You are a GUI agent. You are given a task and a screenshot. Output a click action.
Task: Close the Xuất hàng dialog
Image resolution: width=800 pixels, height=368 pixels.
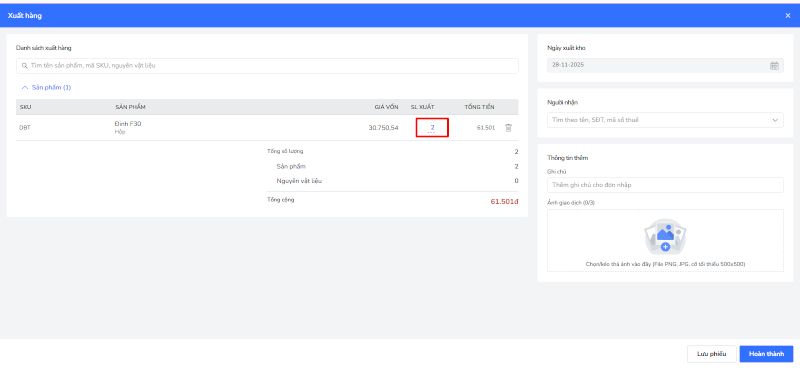tap(788, 16)
